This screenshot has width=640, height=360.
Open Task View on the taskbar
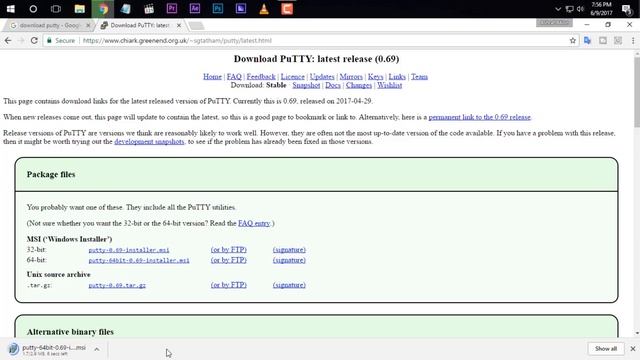(x=56, y=9)
